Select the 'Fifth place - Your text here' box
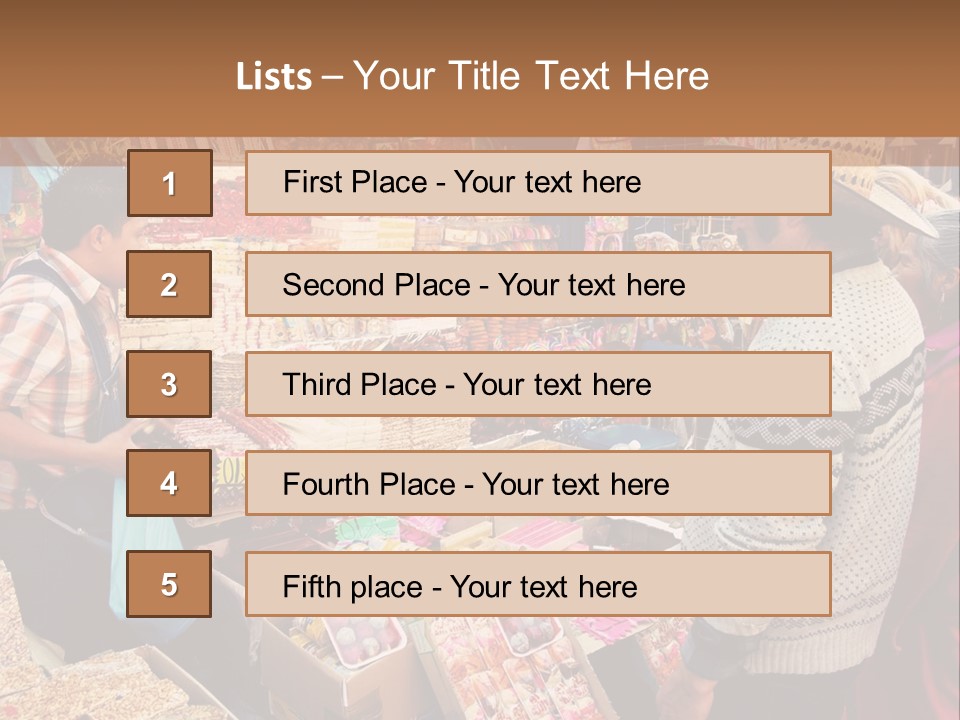 point(538,584)
